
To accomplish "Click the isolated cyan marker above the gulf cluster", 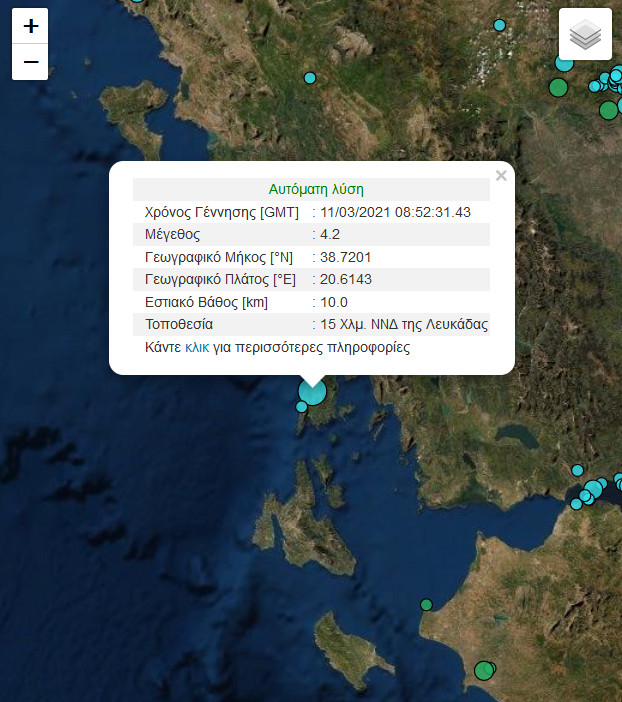I will (577, 470).
